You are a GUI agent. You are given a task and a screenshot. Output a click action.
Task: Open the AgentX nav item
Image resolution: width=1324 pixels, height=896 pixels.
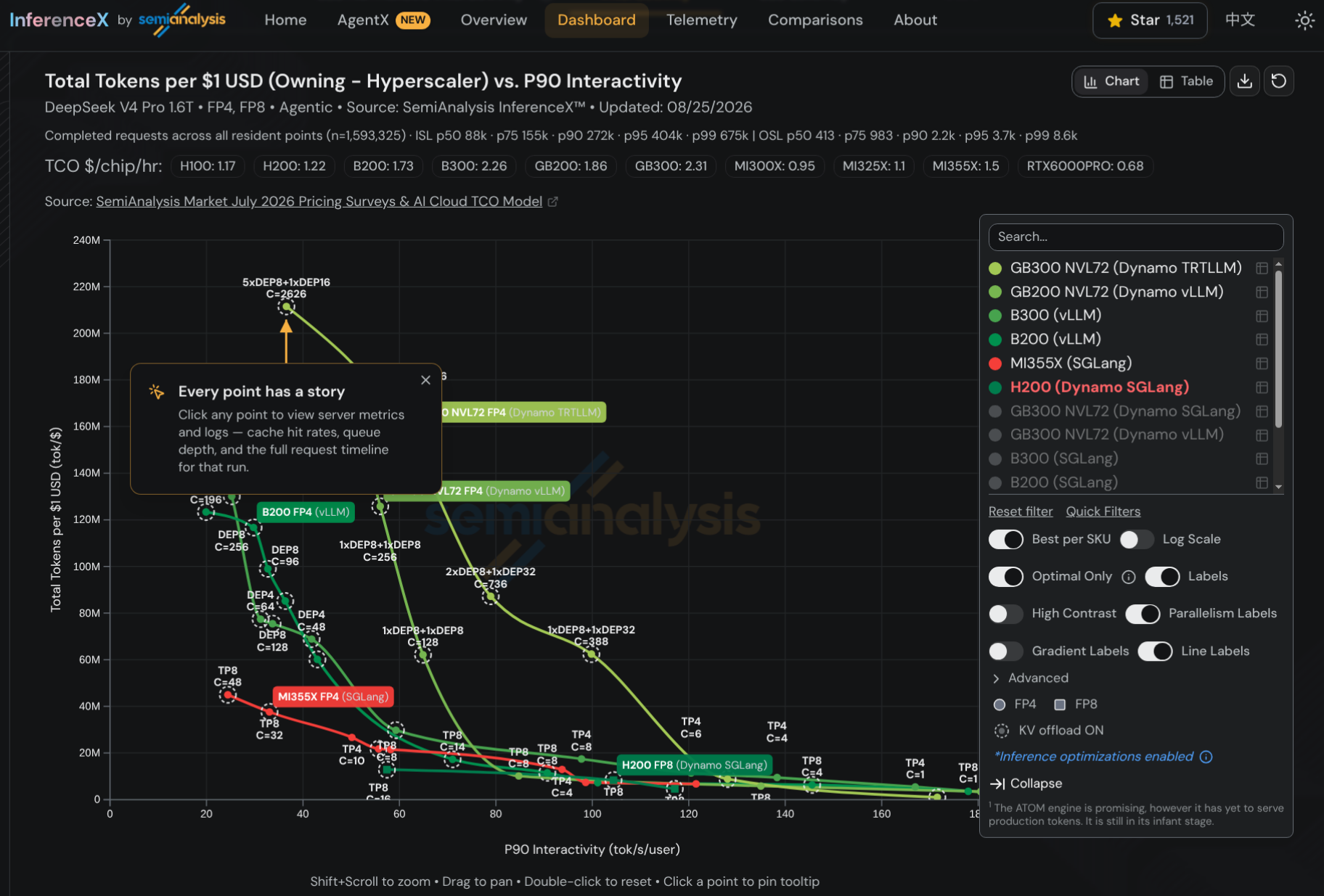(383, 20)
